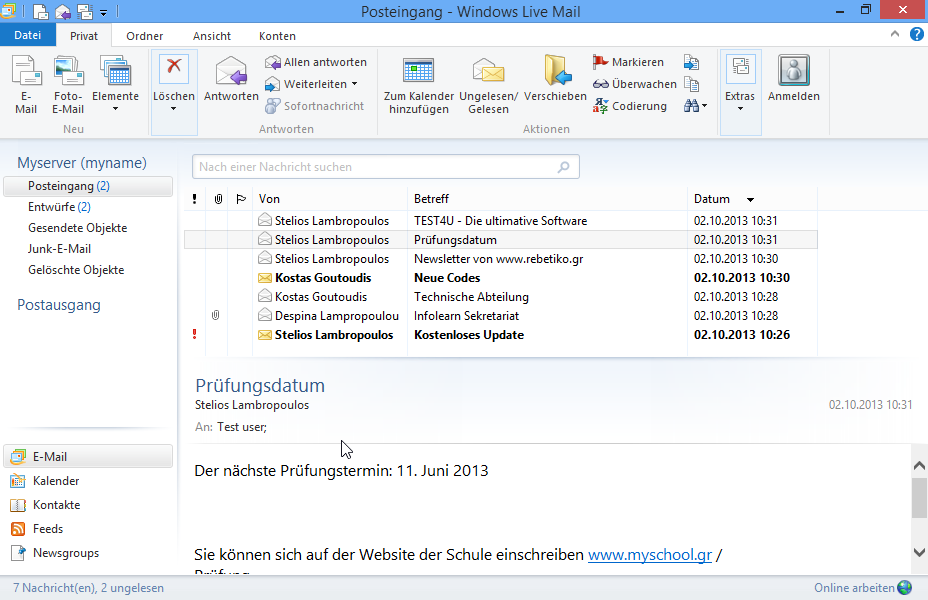Collapse the ribbon with the chevron arrow

coord(894,34)
